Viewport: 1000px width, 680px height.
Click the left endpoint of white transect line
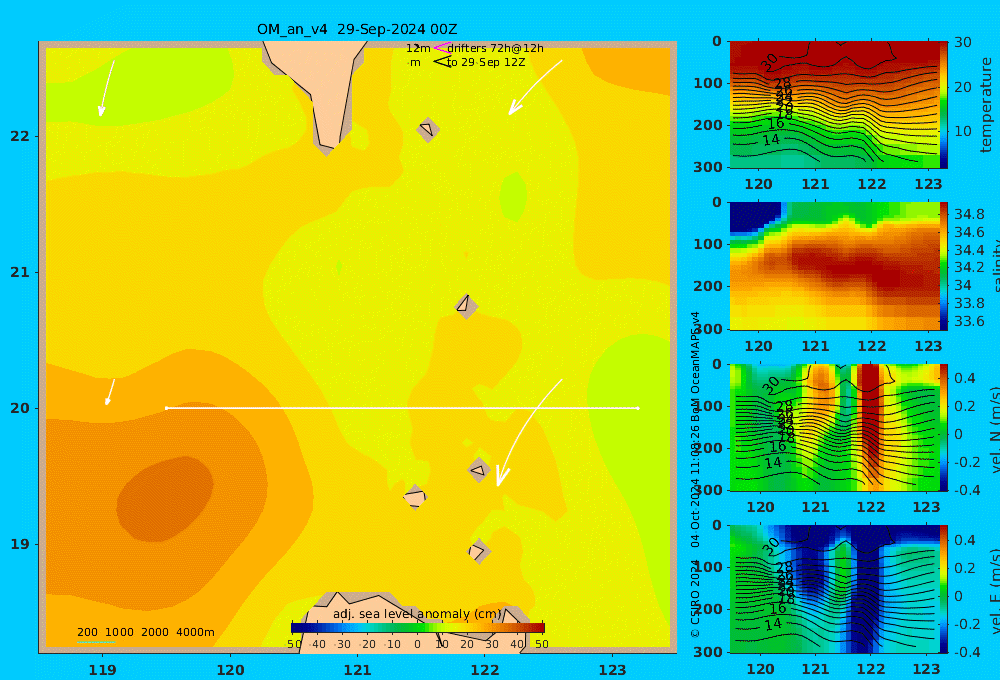pyautogui.click(x=166, y=408)
